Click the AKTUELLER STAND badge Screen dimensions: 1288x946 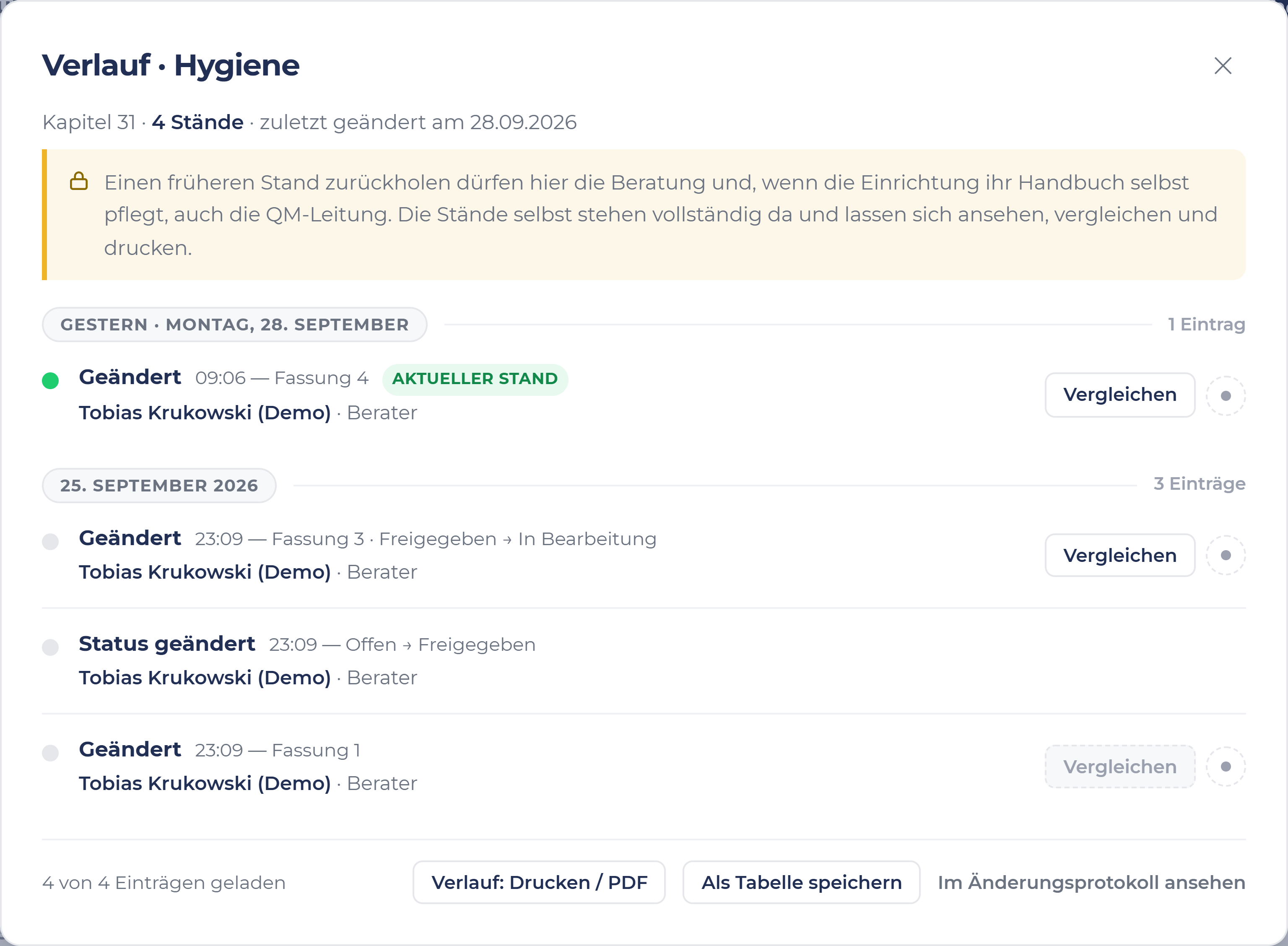point(475,379)
